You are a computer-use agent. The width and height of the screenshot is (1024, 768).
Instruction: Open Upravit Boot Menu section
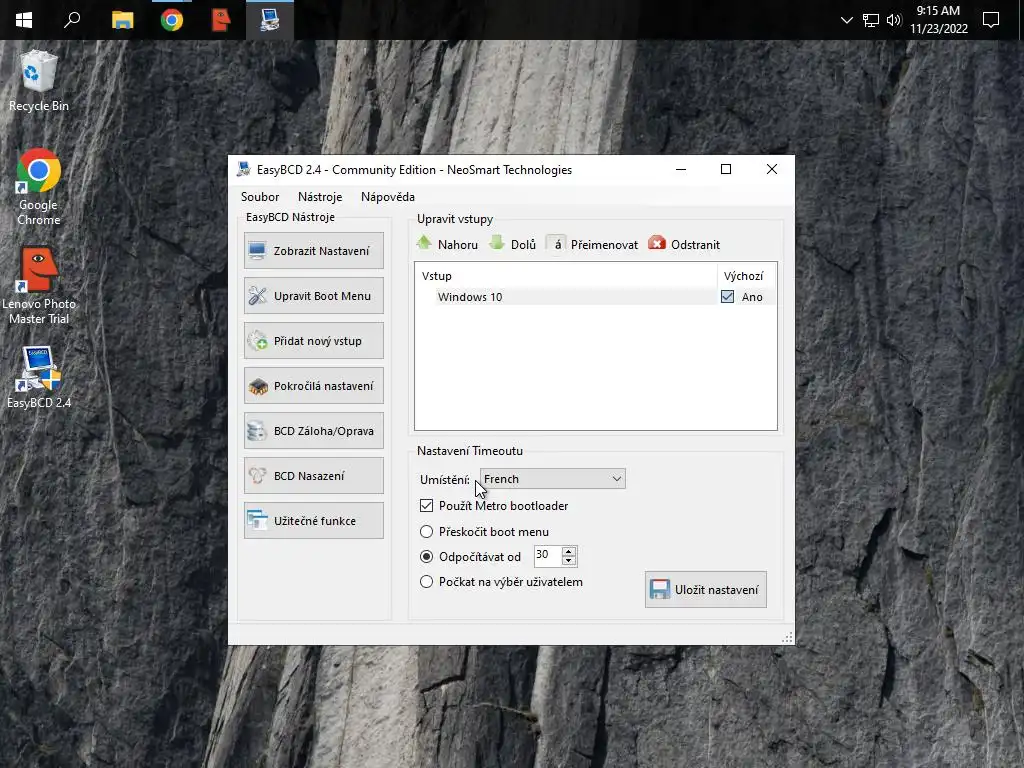point(313,296)
